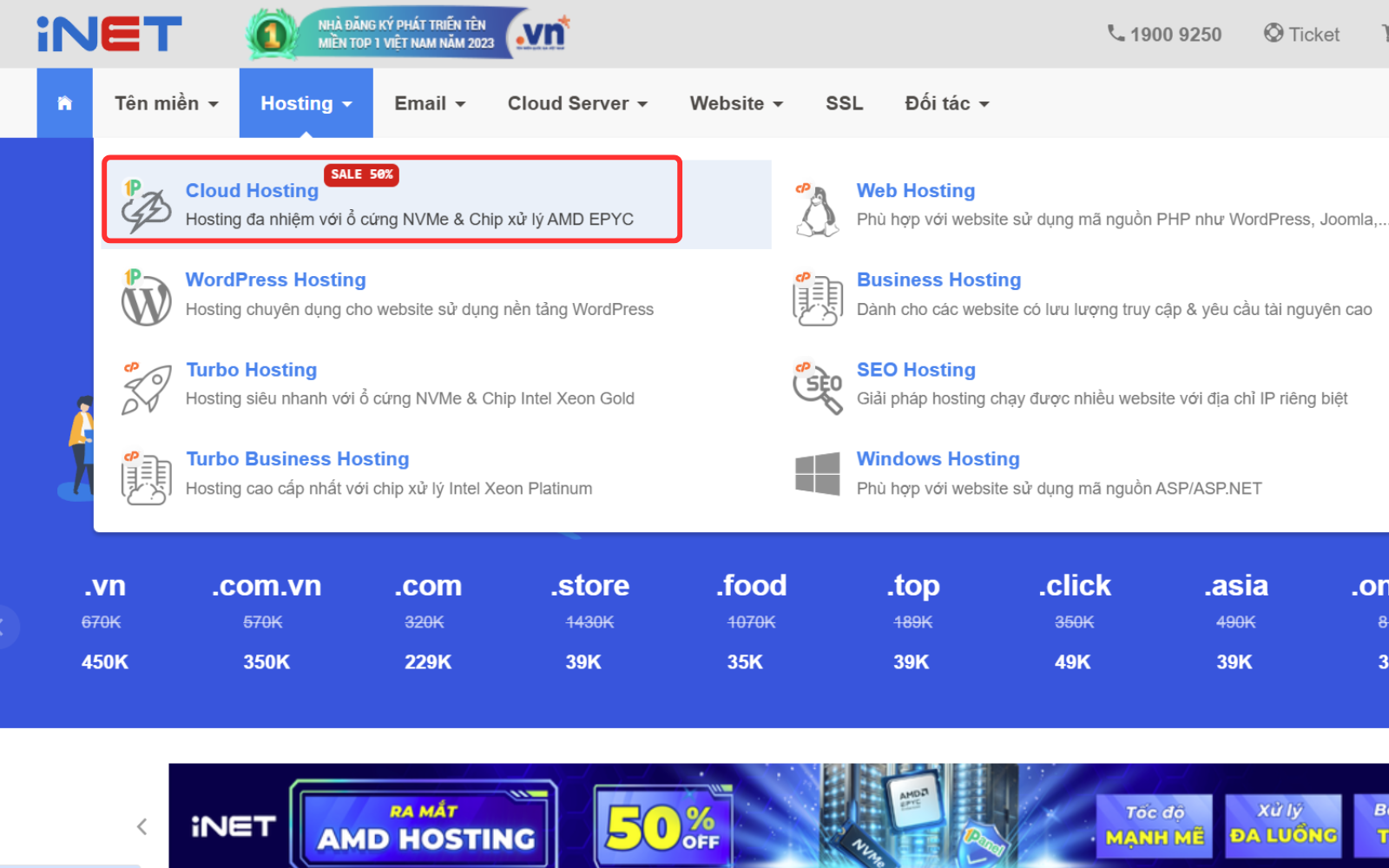
Task: Select the .asia domain offer
Action: pos(1235,622)
